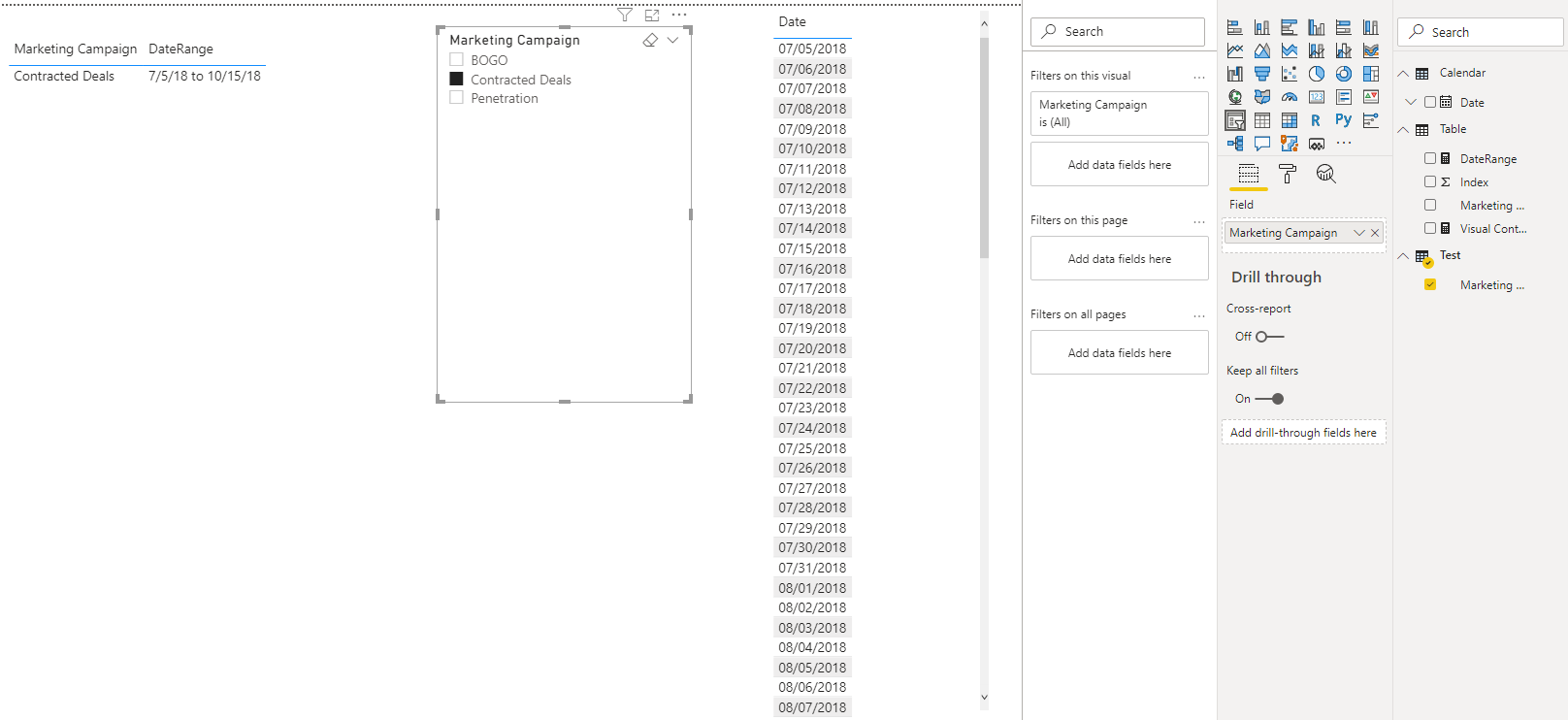
Task: Expand the Date hierarchy chevron
Action: pyautogui.click(x=1411, y=102)
